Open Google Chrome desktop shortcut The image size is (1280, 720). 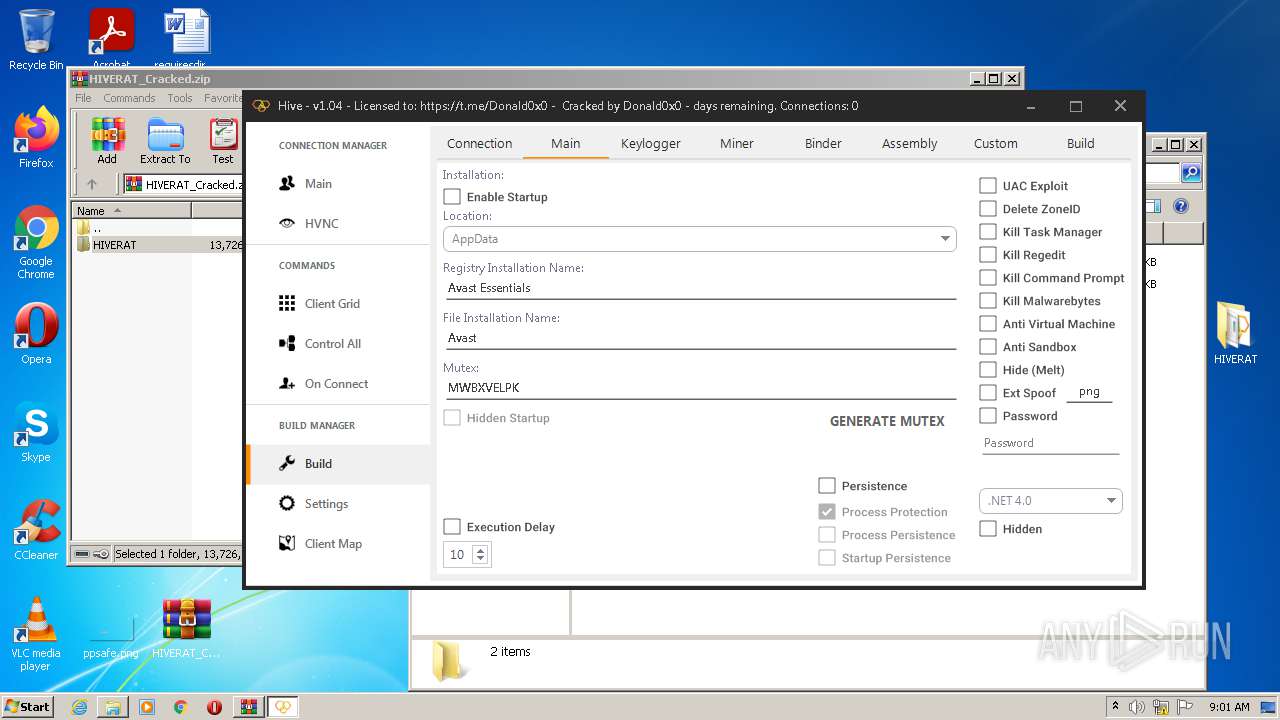click(36, 242)
